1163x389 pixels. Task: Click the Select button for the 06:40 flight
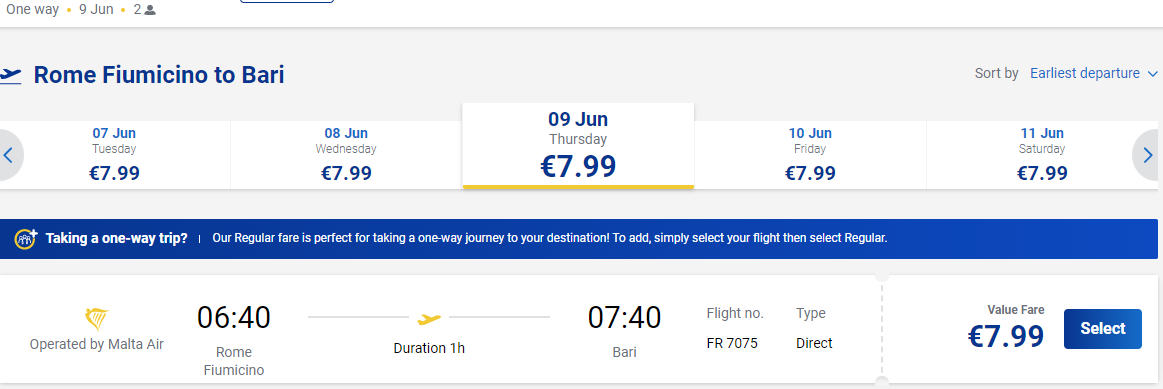pos(1102,329)
